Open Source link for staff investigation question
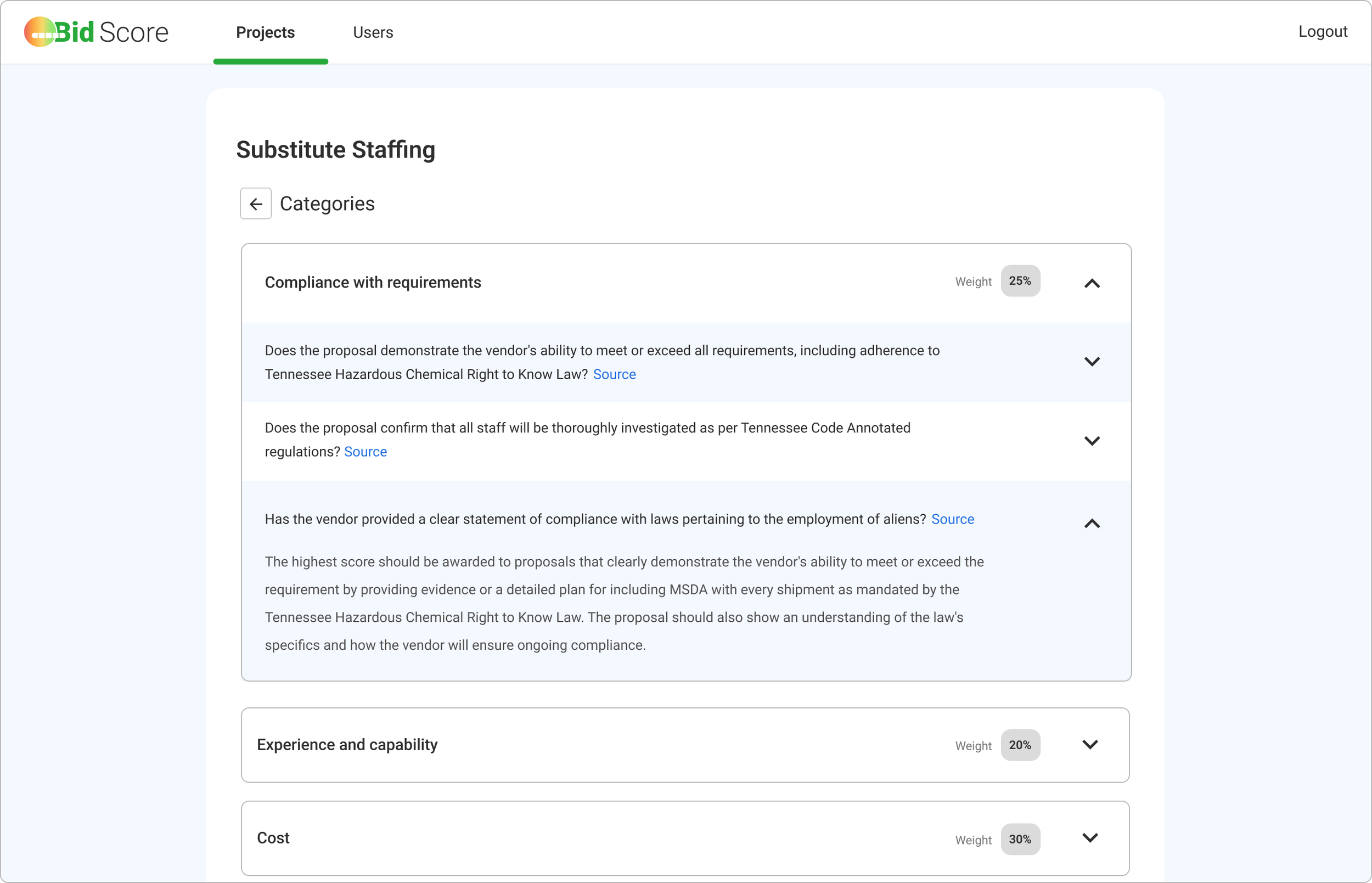The height and width of the screenshot is (883, 1372). pyautogui.click(x=365, y=452)
